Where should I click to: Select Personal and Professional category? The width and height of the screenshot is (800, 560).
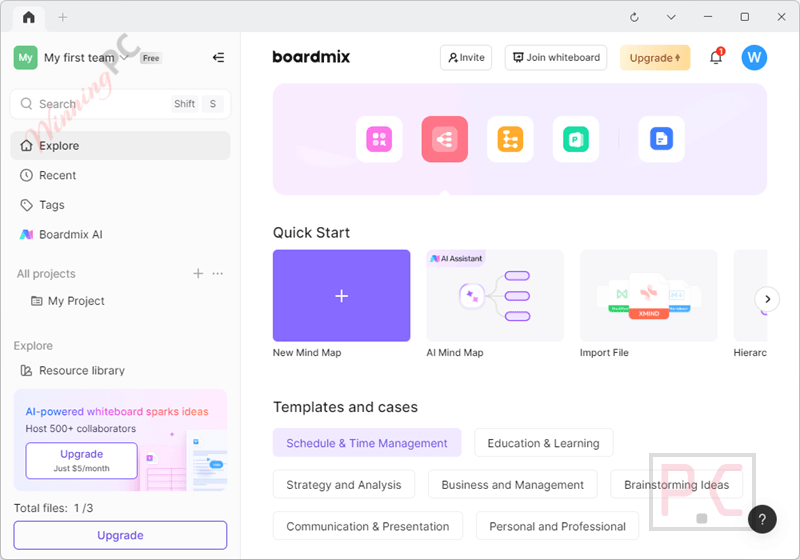557,526
